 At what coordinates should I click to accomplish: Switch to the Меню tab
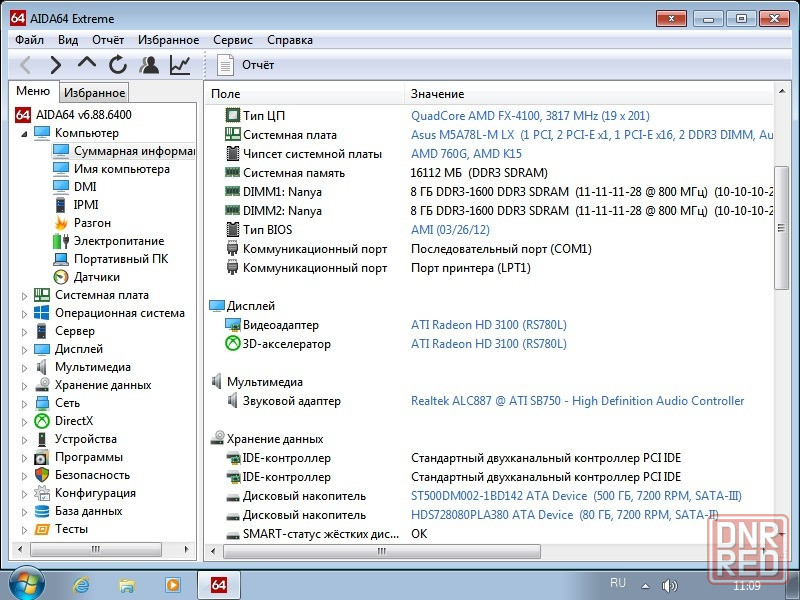tap(33, 91)
